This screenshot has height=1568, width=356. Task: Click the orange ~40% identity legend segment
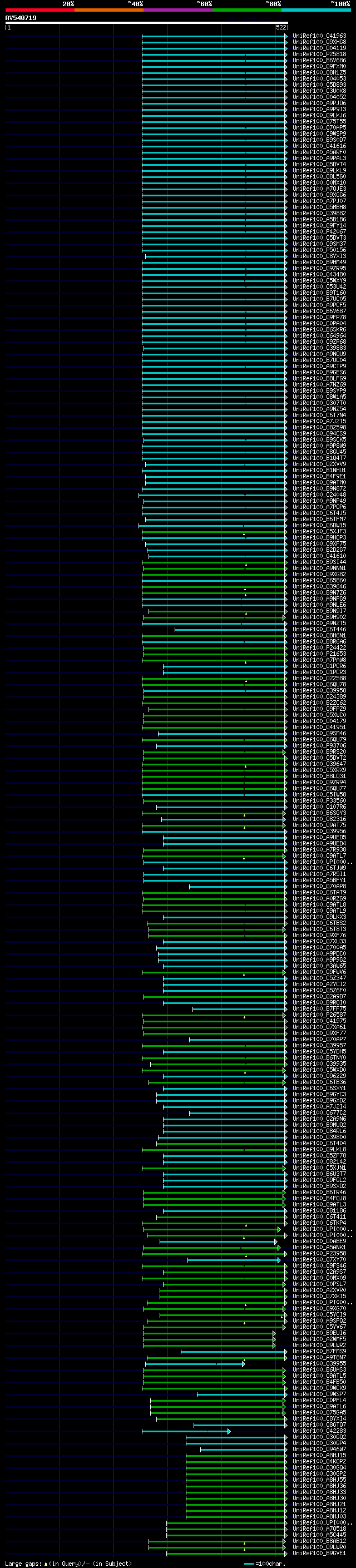tap(109, 10)
